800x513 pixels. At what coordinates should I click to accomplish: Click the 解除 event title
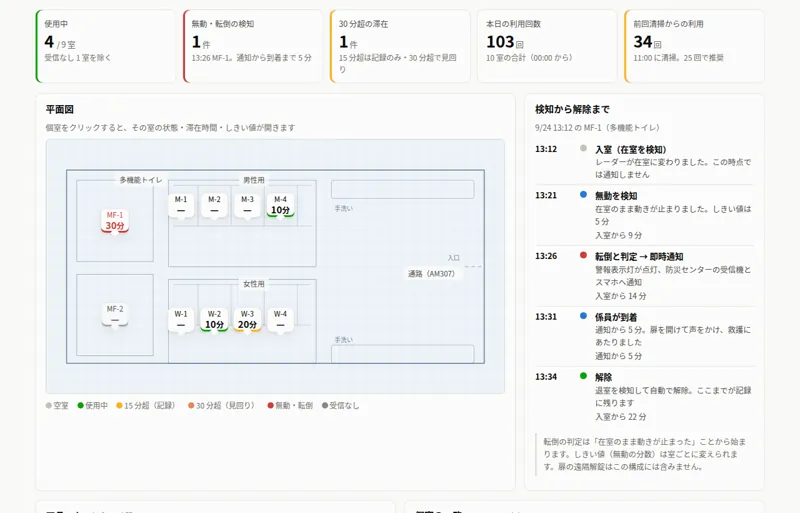point(604,378)
